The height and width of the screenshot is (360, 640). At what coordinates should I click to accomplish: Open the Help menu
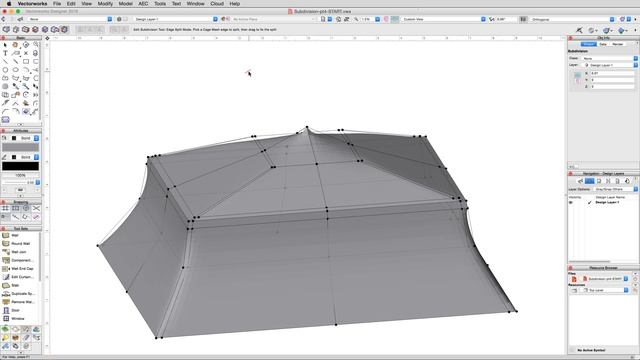coord(235,4)
